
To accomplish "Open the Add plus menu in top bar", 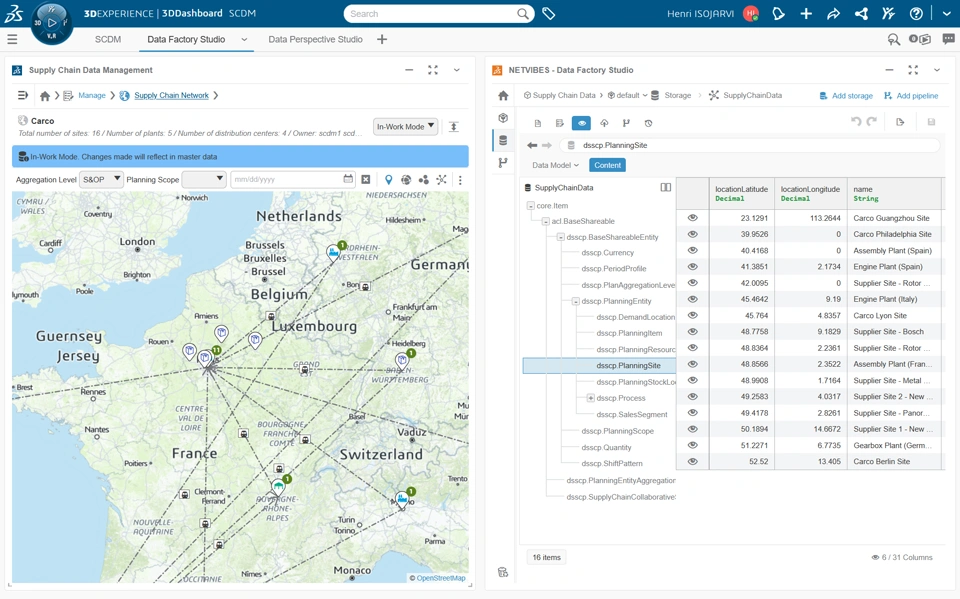I will pyautogui.click(x=806, y=13).
